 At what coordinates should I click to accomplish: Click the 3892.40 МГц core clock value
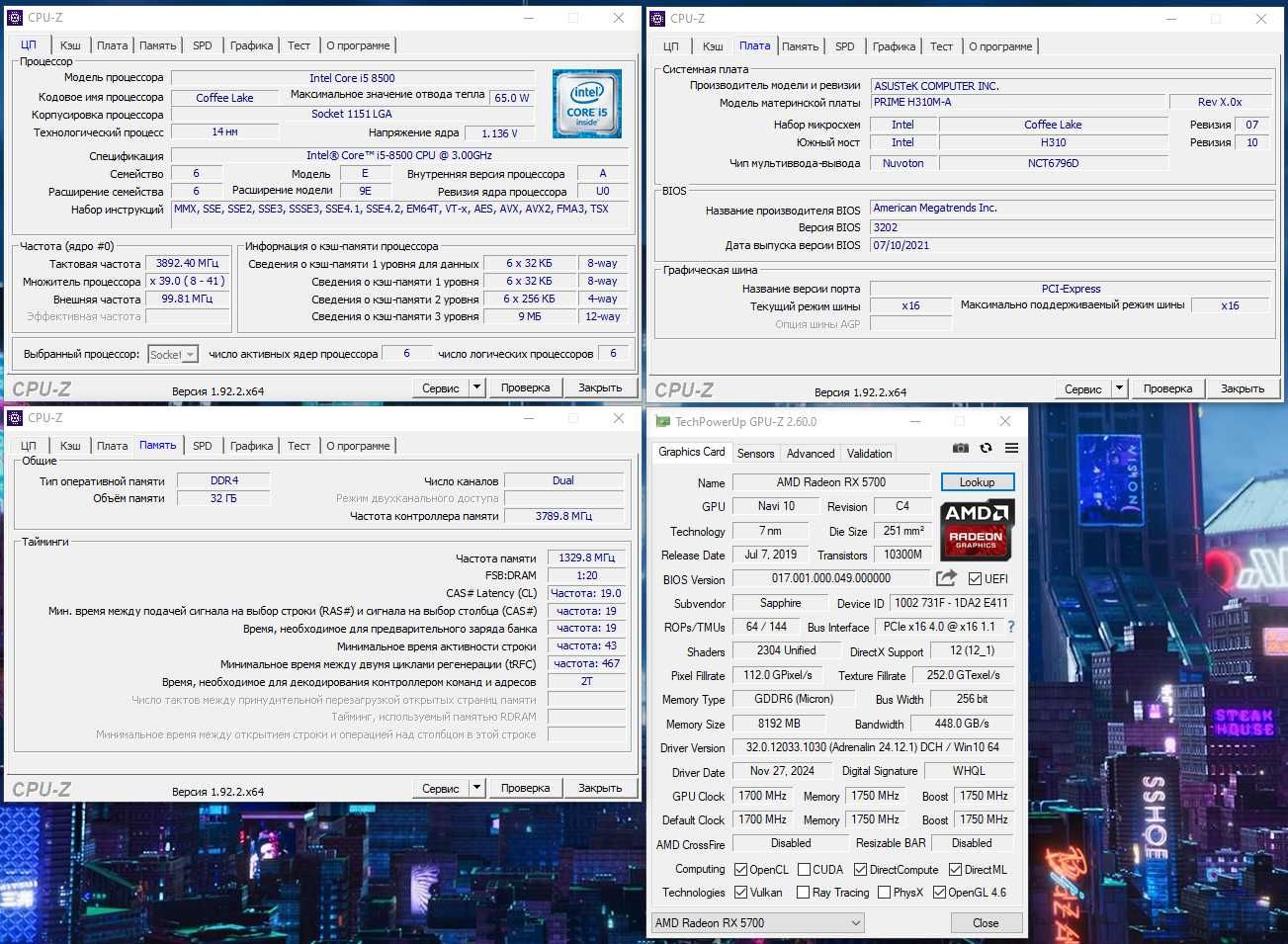pyautogui.click(x=188, y=264)
